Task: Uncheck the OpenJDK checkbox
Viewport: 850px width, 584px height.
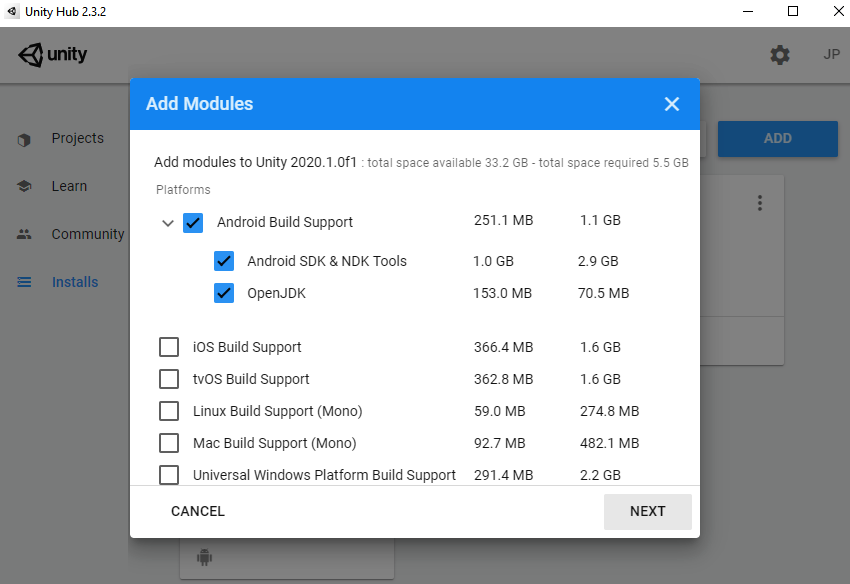Action: [224, 293]
